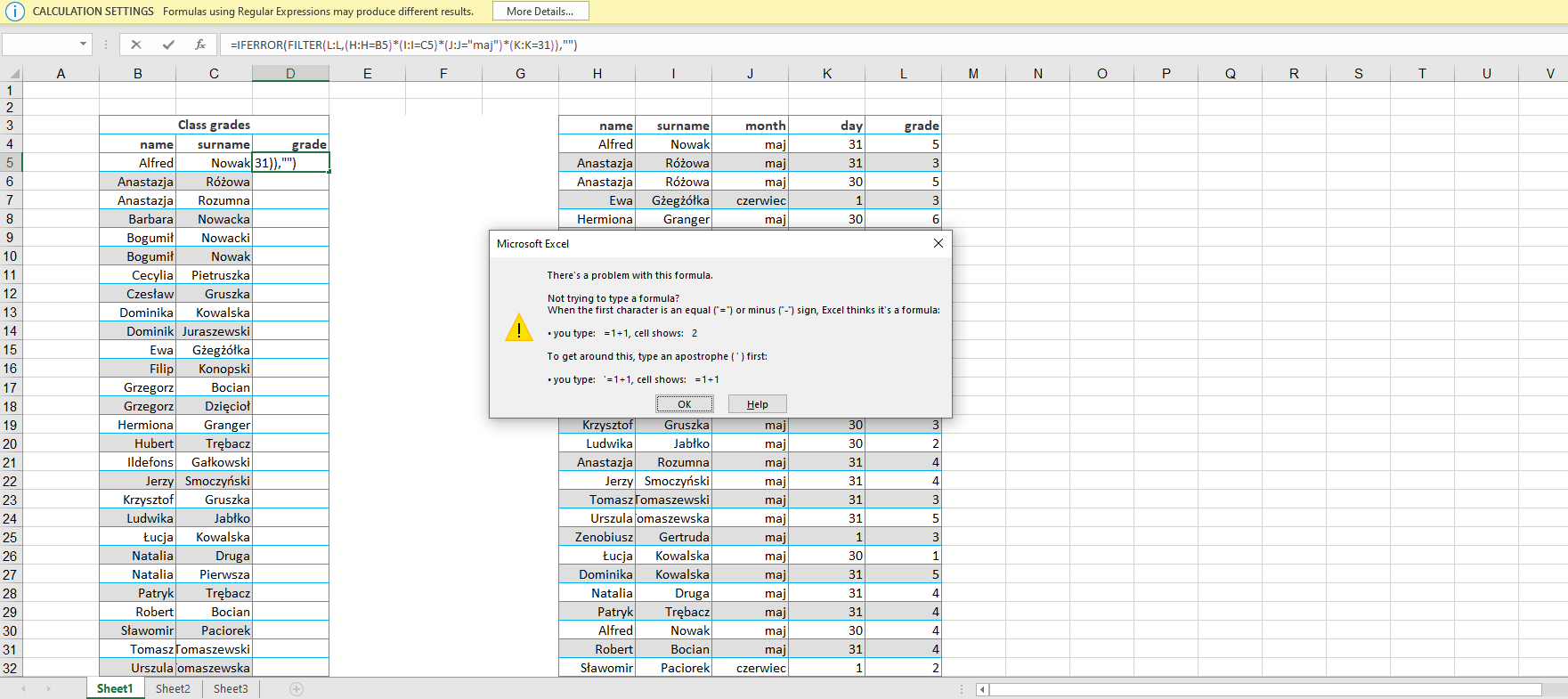
Task: Click the "day" header cell
Action: [x=826, y=126]
